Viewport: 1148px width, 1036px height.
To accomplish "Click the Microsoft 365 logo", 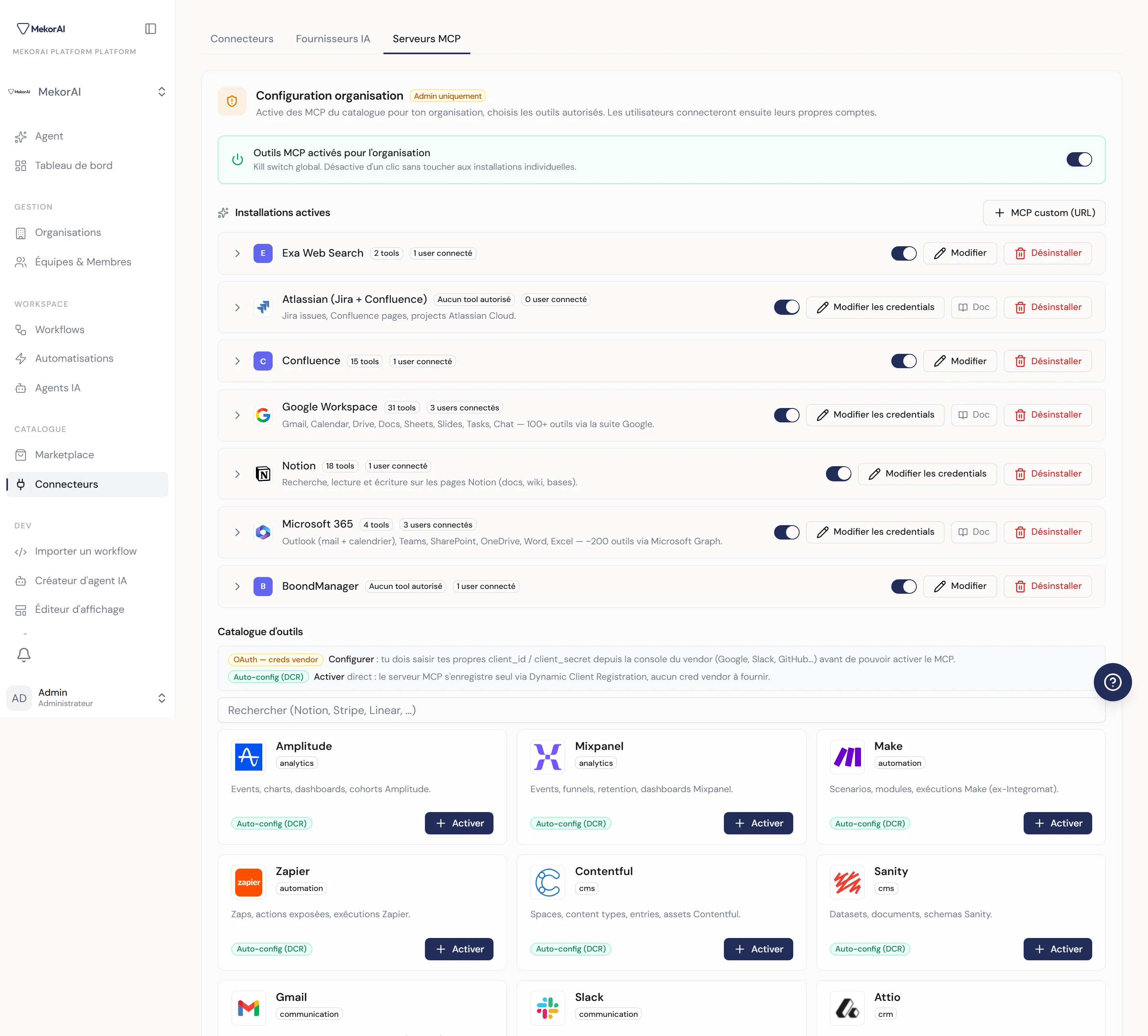I will (x=263, y=532).
